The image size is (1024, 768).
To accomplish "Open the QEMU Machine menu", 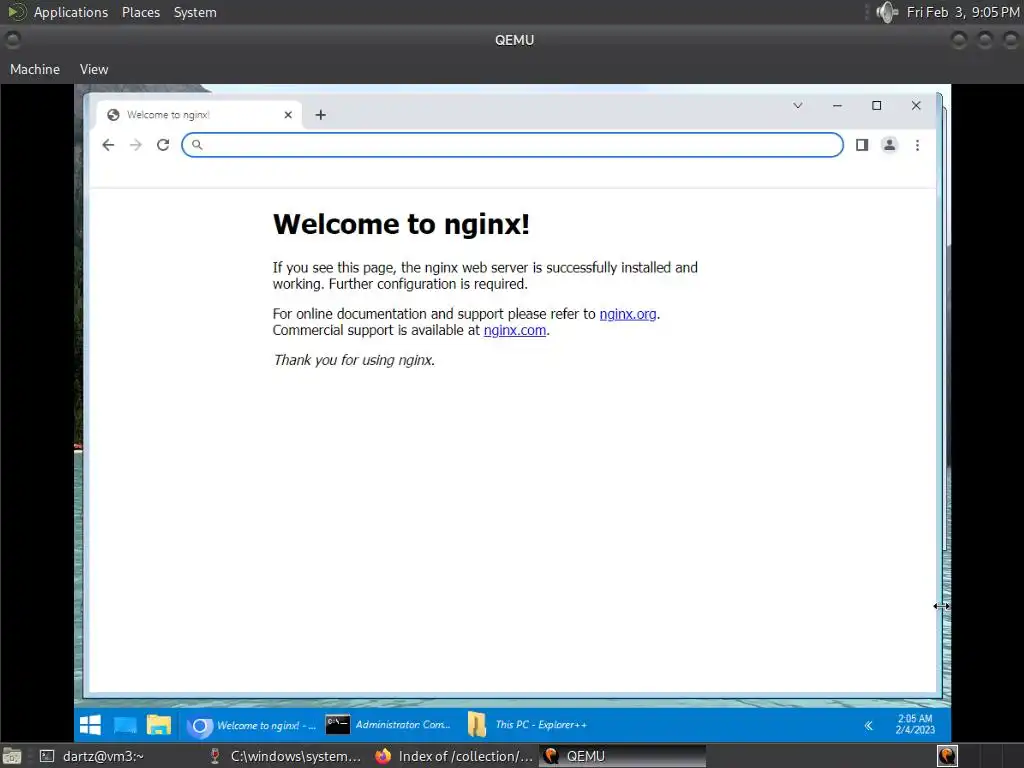I will point(35,69).
